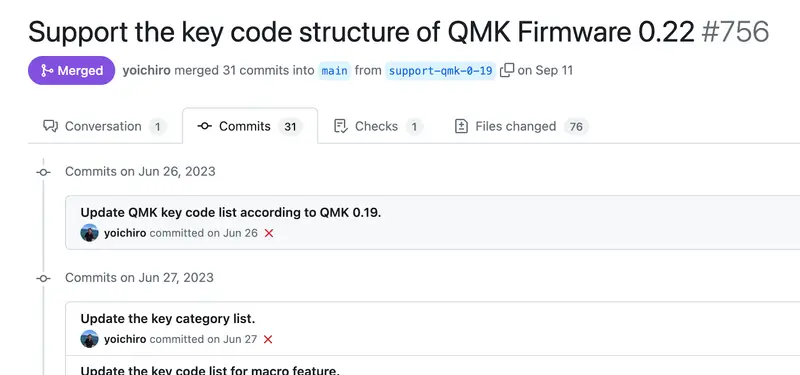Click yoichiro avatar on the Jun 27 commit
Image resolution: width=800 pixels, height=375 pixels.
tap(89, 339)
